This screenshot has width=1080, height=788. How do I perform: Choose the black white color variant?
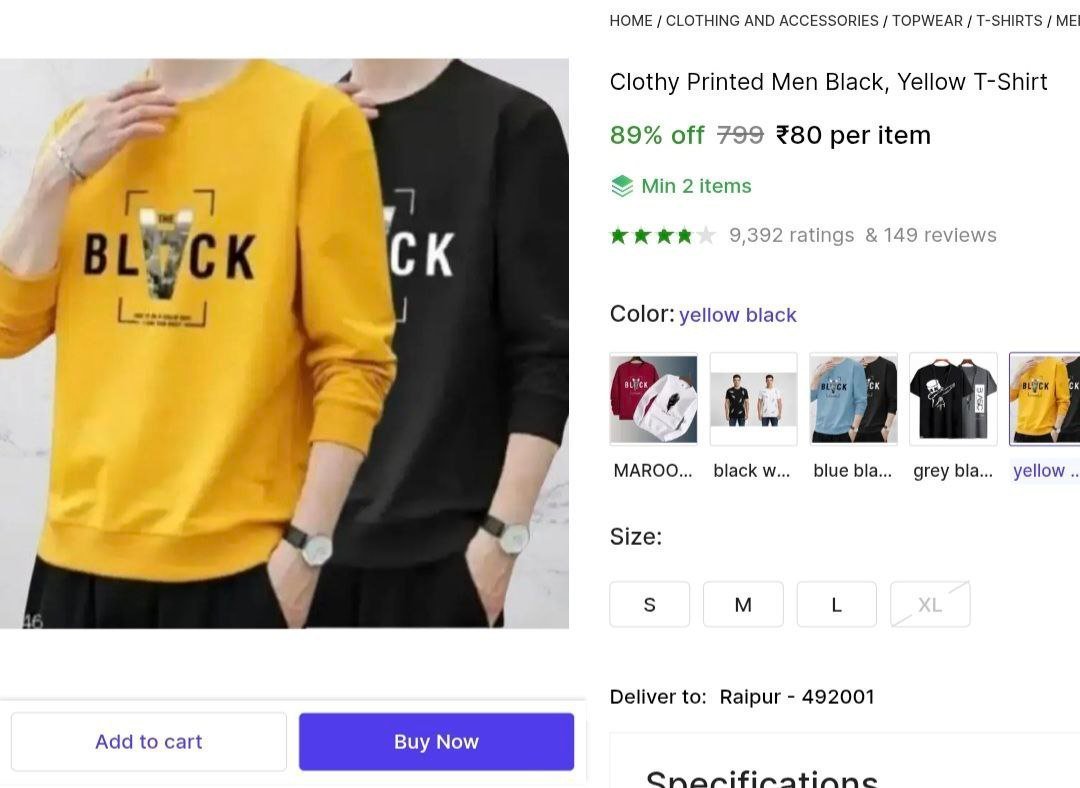[x=753, y=398]
